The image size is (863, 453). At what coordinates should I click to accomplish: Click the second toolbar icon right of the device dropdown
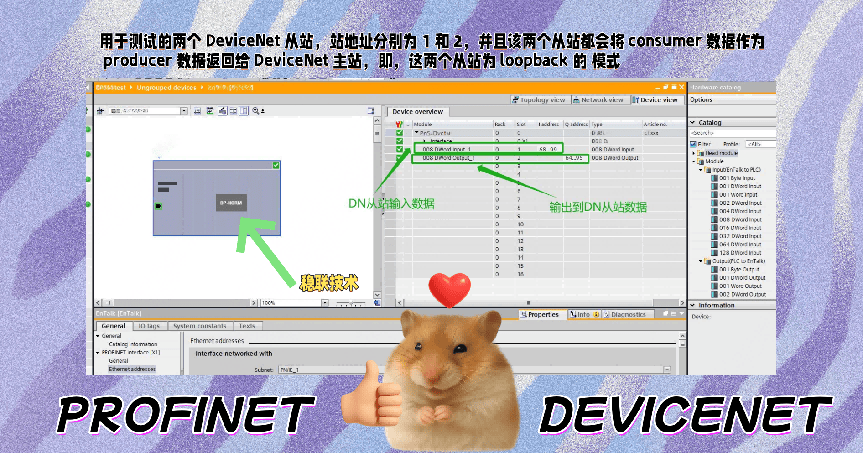(x=210, y=111)
